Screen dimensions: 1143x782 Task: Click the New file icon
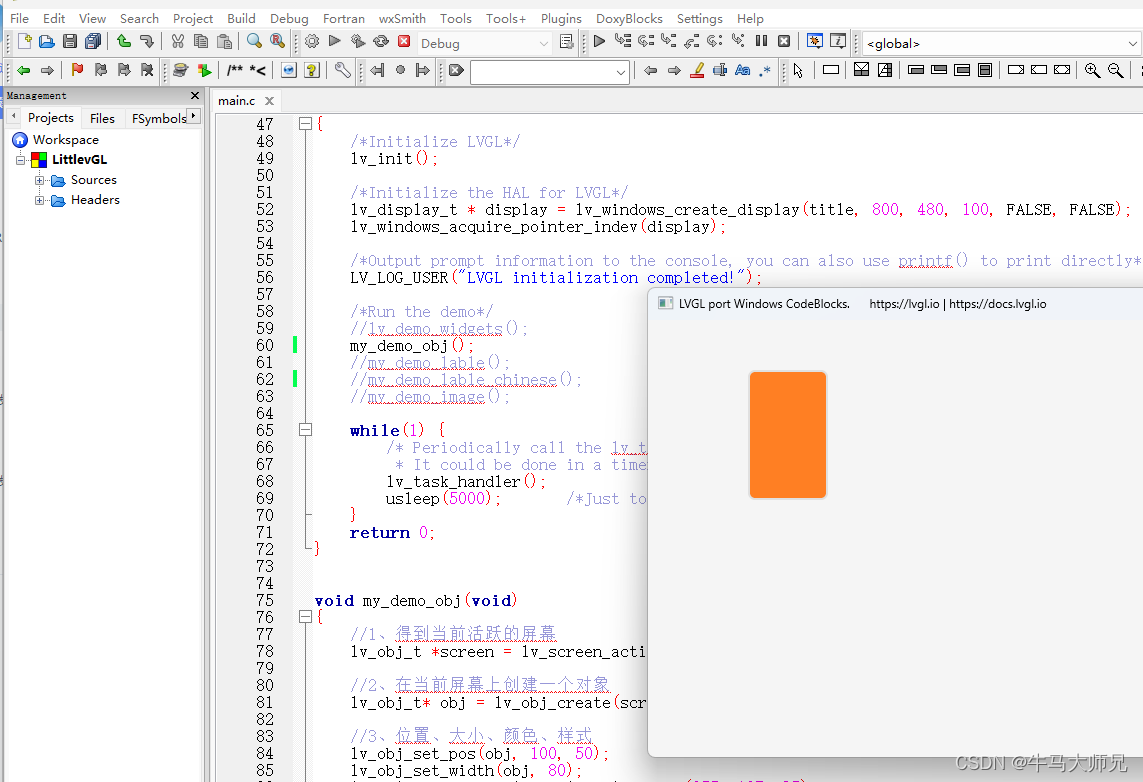(24, 42)
